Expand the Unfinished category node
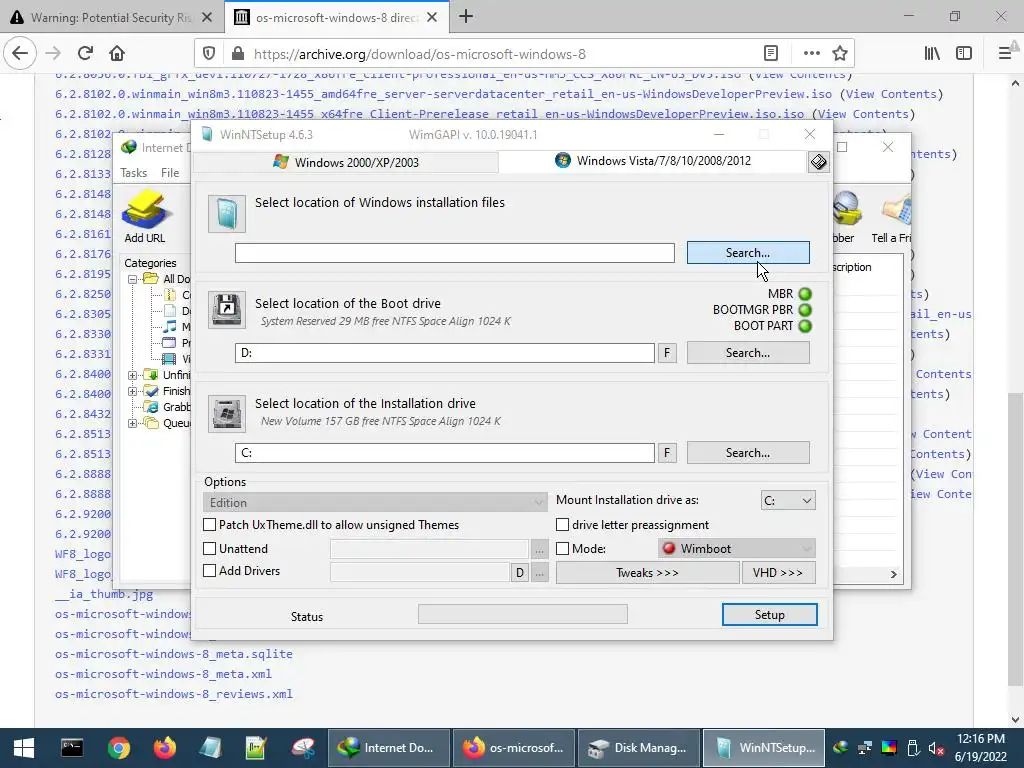This screenshot has width=1024, height=768. click(x=133, y=375)
